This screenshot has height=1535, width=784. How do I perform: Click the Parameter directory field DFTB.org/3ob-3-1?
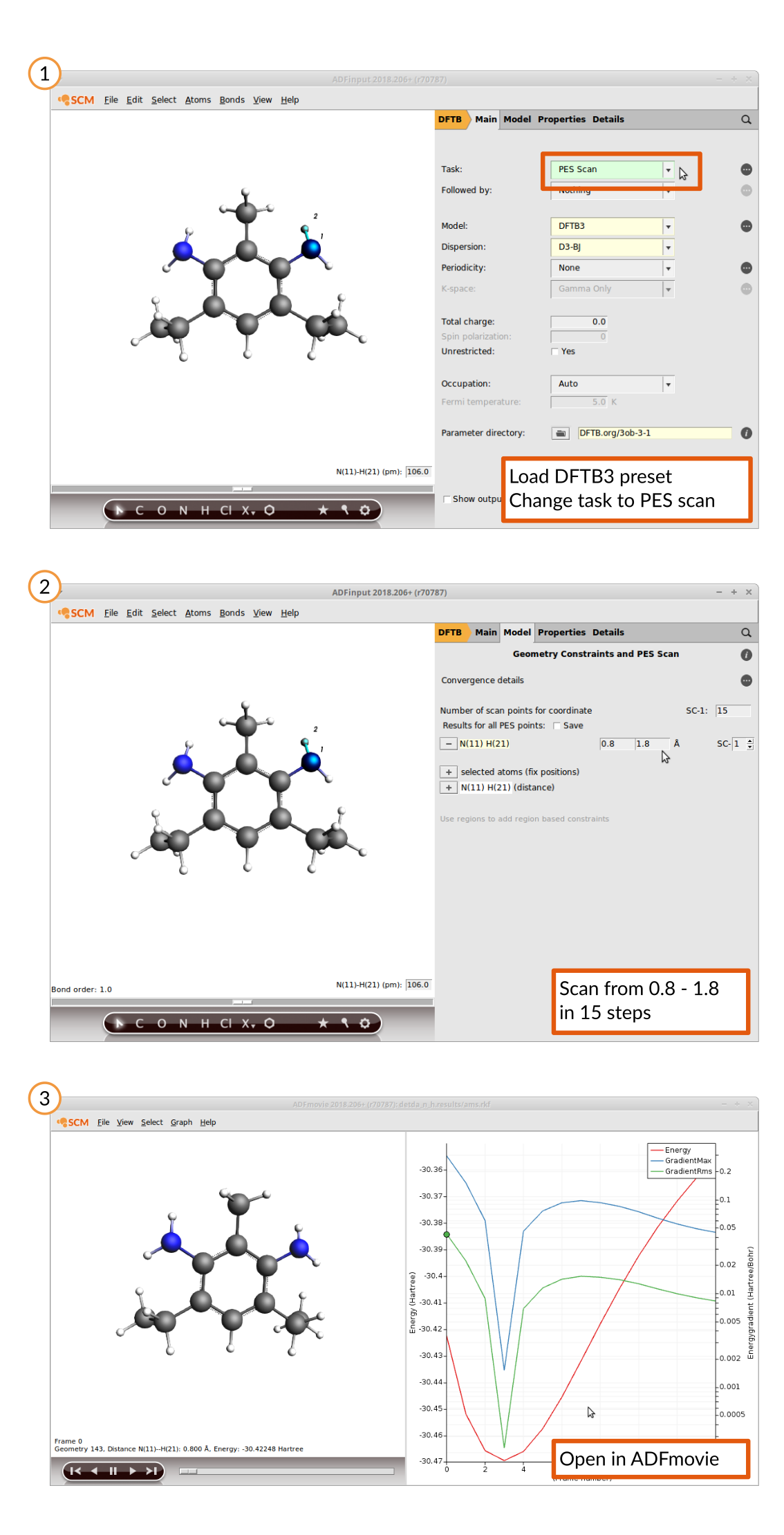[x=655, y=434]
